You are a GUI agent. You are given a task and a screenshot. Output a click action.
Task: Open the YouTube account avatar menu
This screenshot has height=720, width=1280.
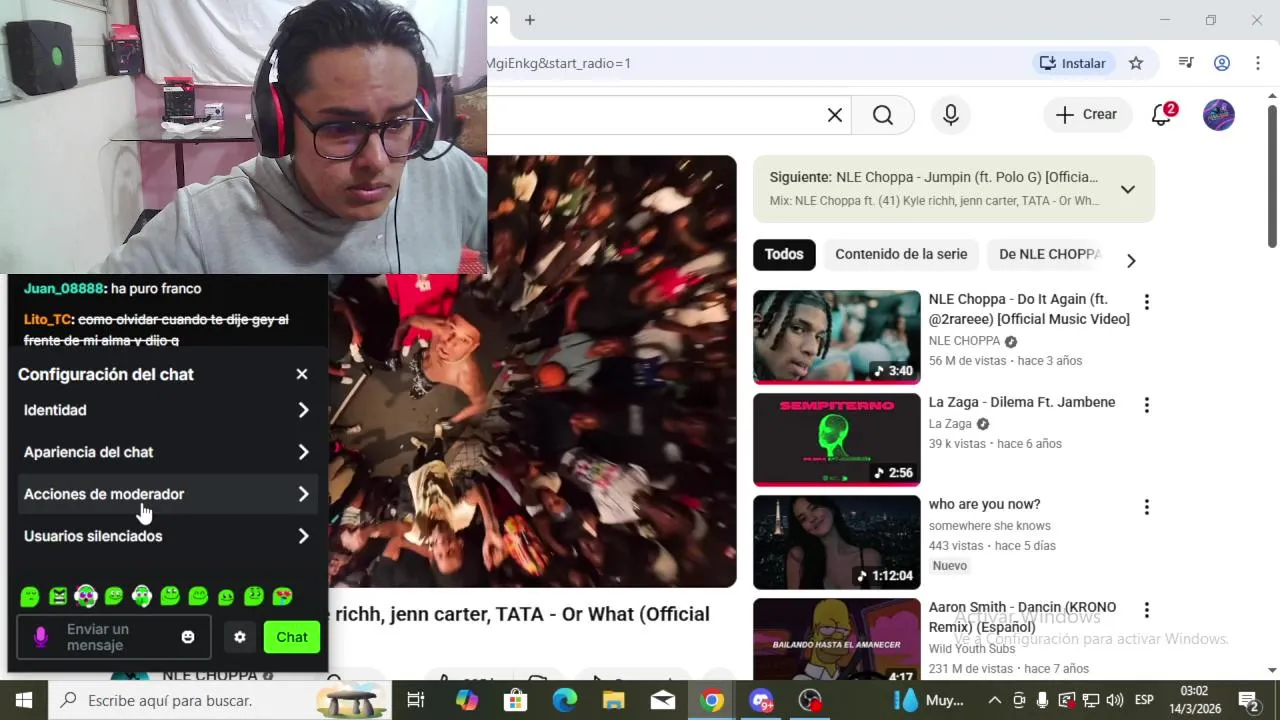click(1219, 115)
